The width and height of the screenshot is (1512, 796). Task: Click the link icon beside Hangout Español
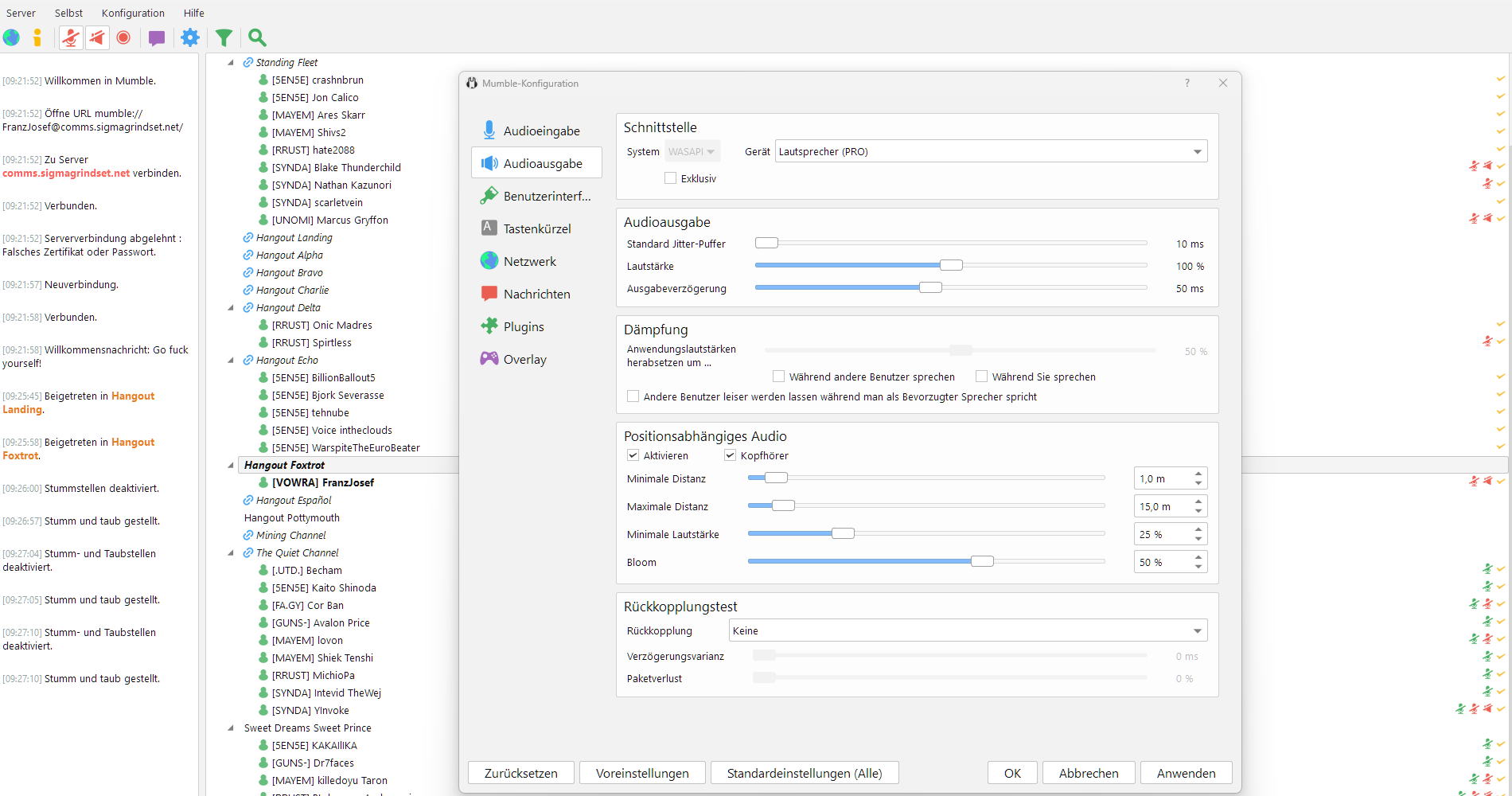[x=248, y=500]
